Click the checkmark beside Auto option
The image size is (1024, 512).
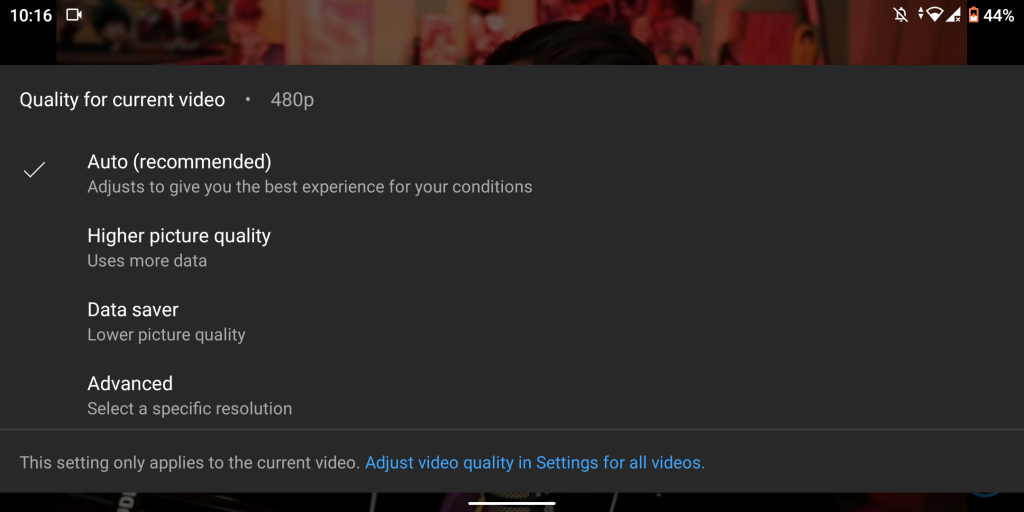(35, 170)
